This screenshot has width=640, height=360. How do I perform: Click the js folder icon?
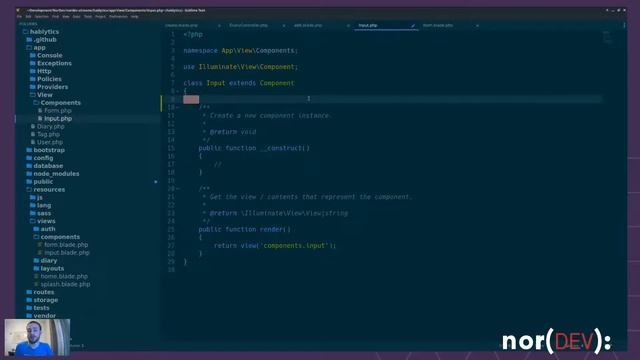tap(33, 198)
